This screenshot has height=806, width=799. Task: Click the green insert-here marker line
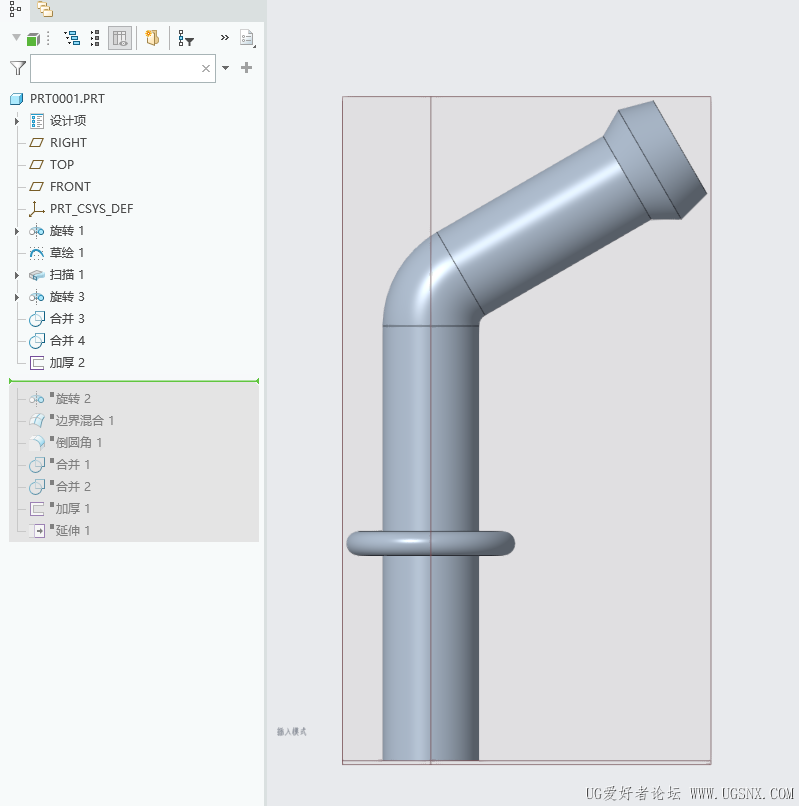(134, 381)
